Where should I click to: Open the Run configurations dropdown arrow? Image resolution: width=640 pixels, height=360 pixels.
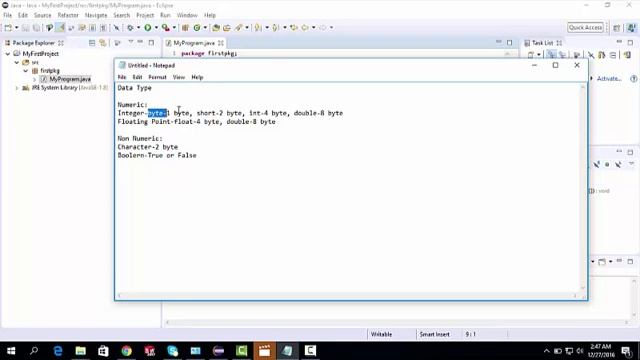pyautogui.click(x=156, y=28)
